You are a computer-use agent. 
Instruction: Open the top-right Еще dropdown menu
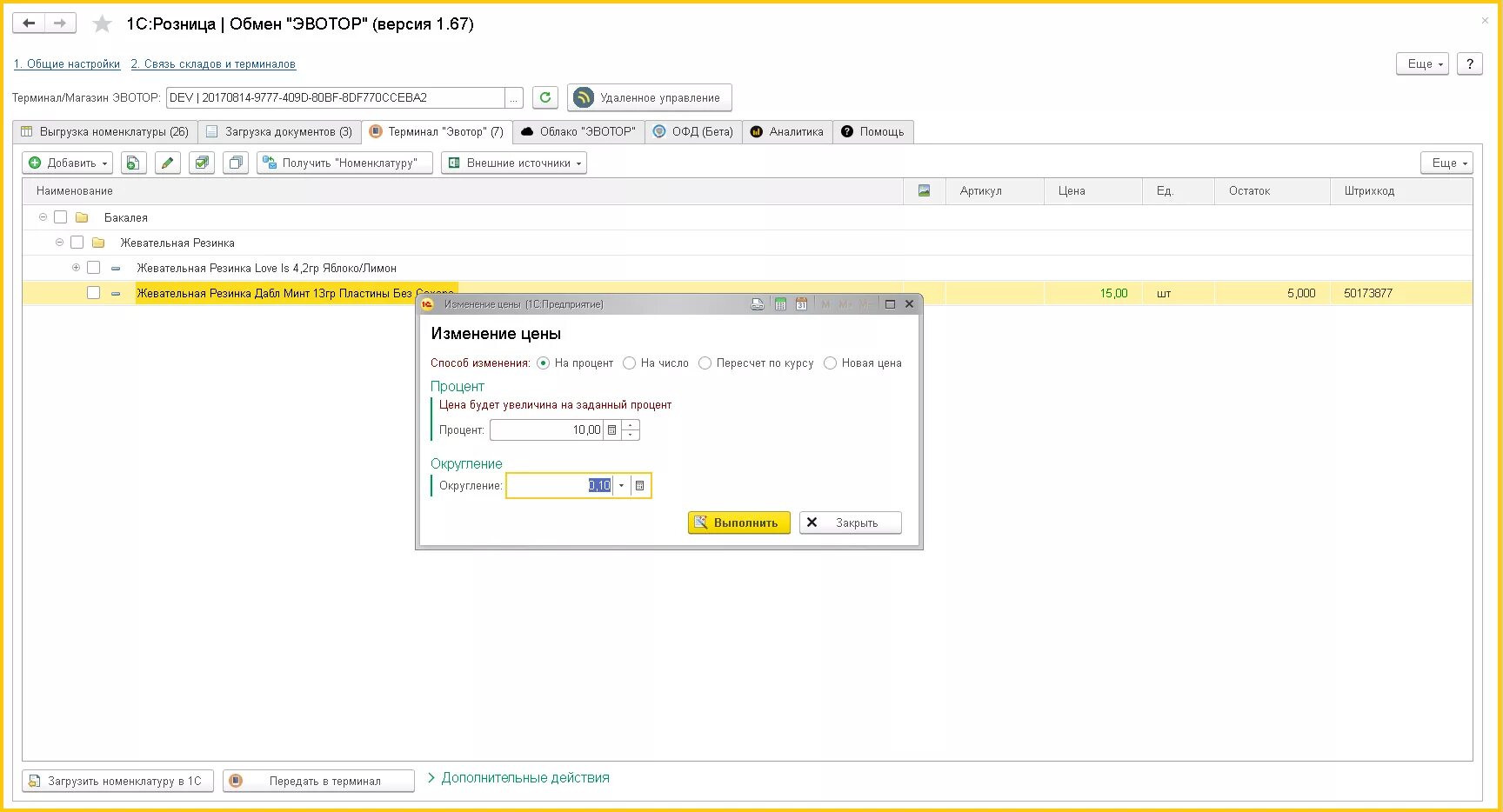(x=1422, y=63)
